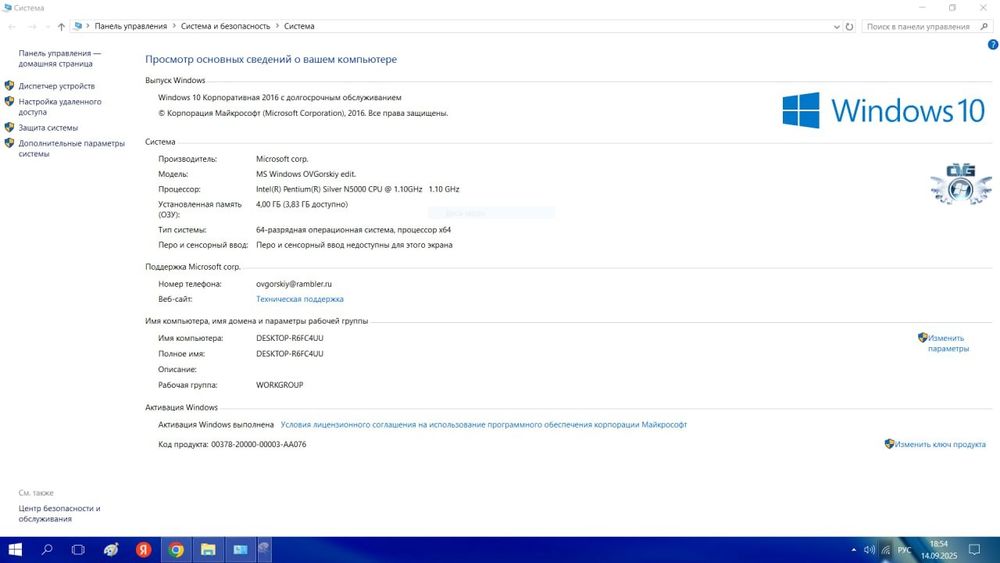
Task: Open Панель управления — домашняя страница
Action: (x=59, y=59)
